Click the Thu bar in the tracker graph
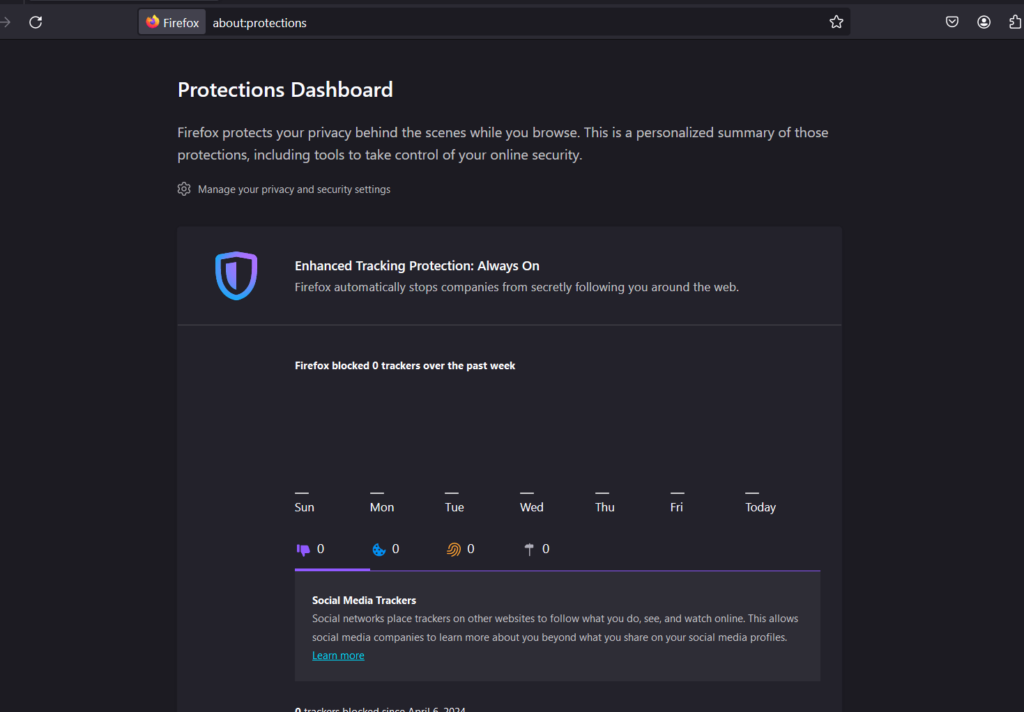1024x712 pixels. click(x=602, y=493)
